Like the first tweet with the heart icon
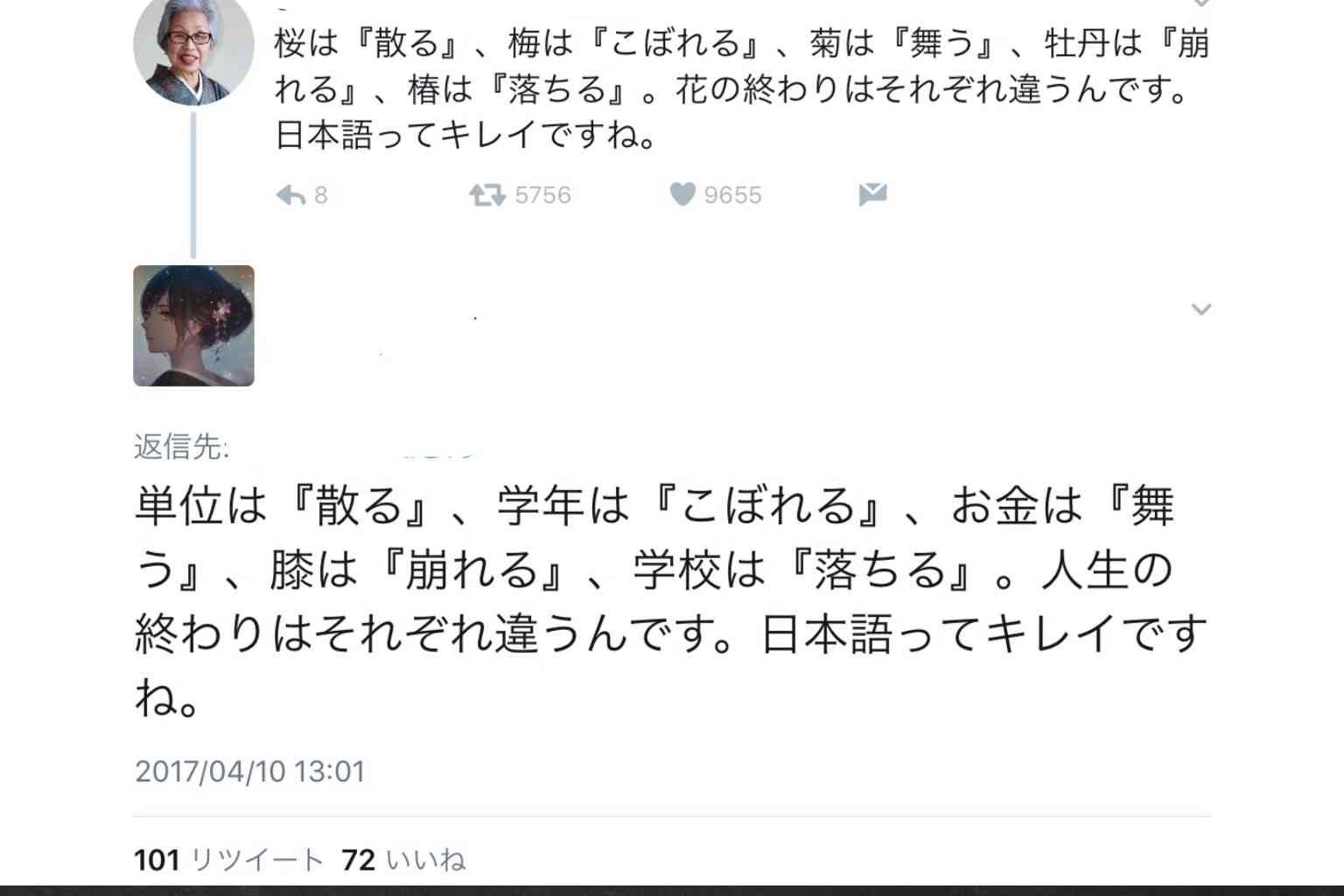Viewport: 1344px width, 896px height. tap(682, 193)
